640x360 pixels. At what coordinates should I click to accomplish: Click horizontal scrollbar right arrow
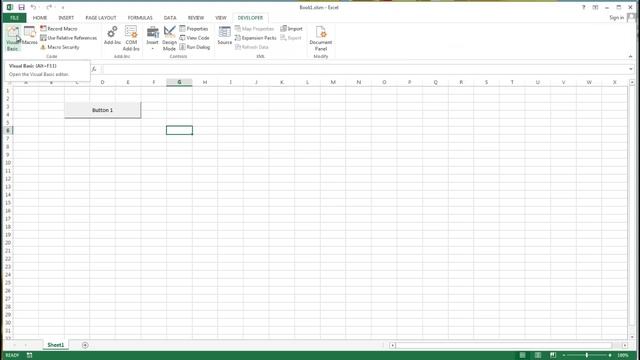tap(625, 345)
